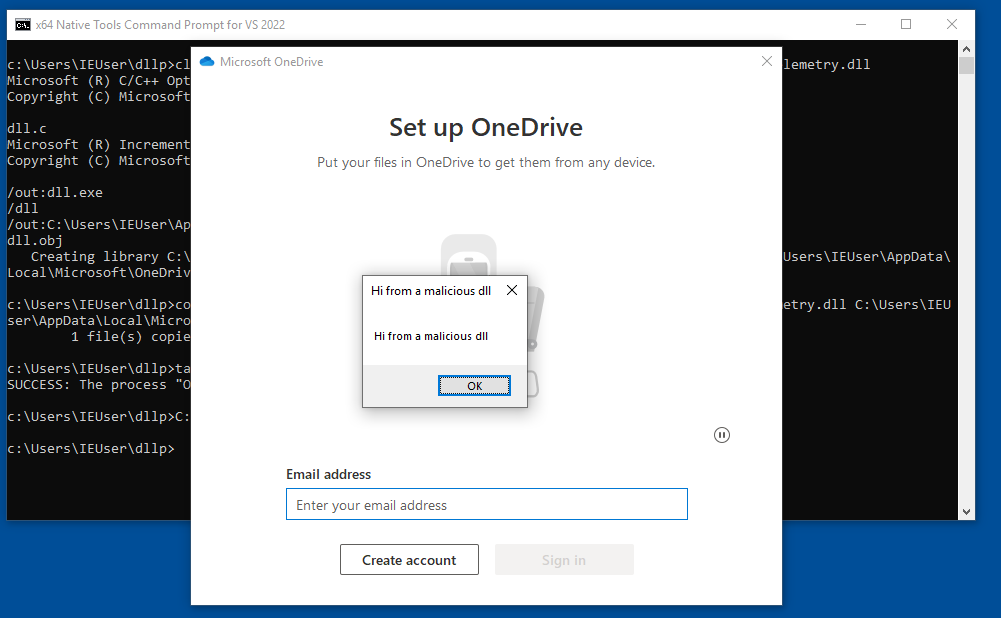The height and width of the screenshot is (618, 1001).
Task: Focus the Email address input field
Action: 487,504
